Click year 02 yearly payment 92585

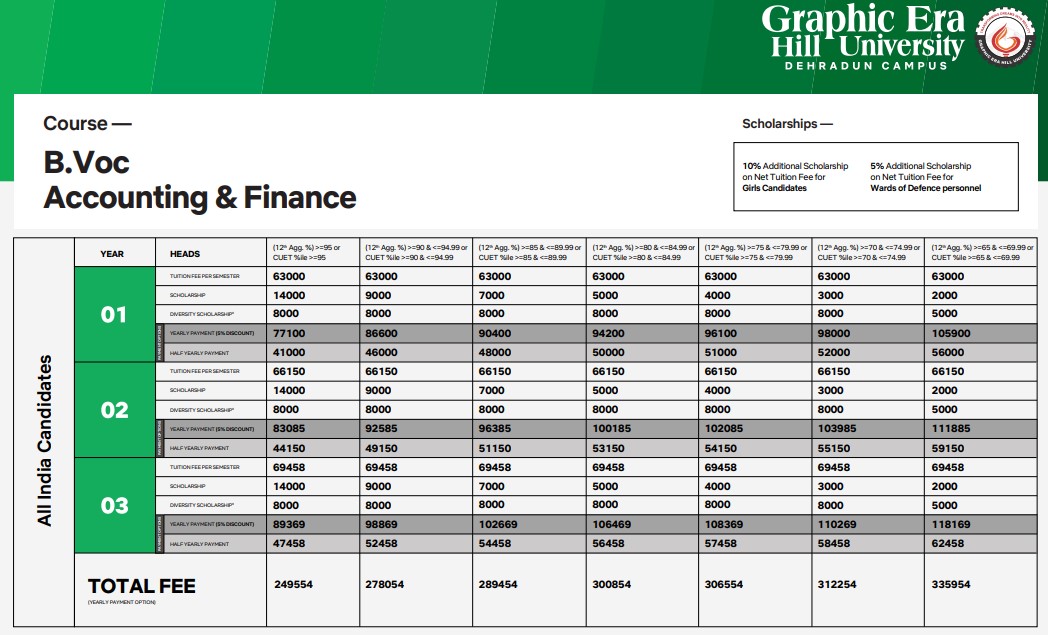coord(381,428)
